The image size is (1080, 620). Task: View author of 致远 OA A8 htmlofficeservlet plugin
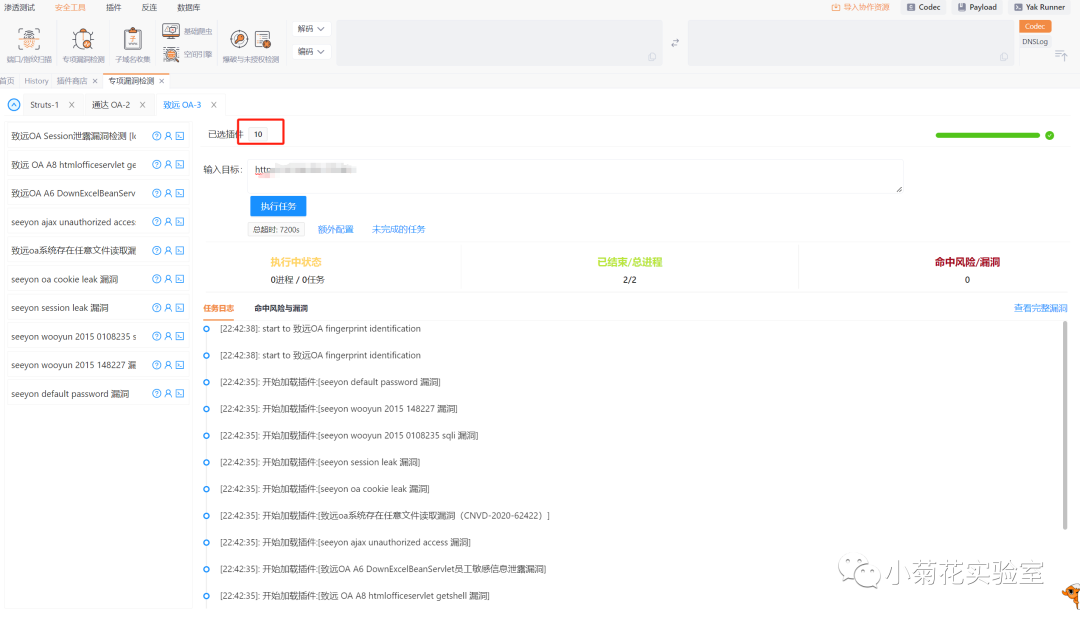click(x=168, y=165)
